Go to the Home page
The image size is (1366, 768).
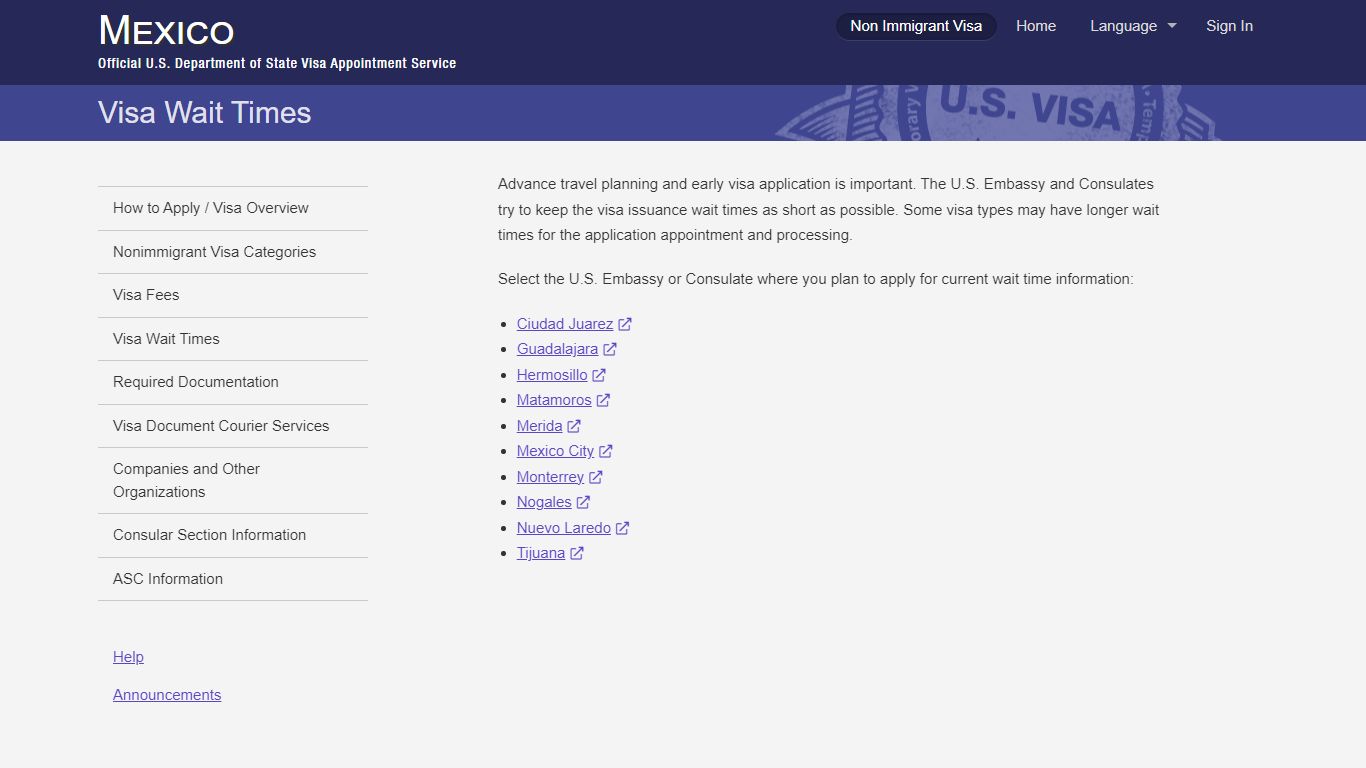coord(1036,26)
